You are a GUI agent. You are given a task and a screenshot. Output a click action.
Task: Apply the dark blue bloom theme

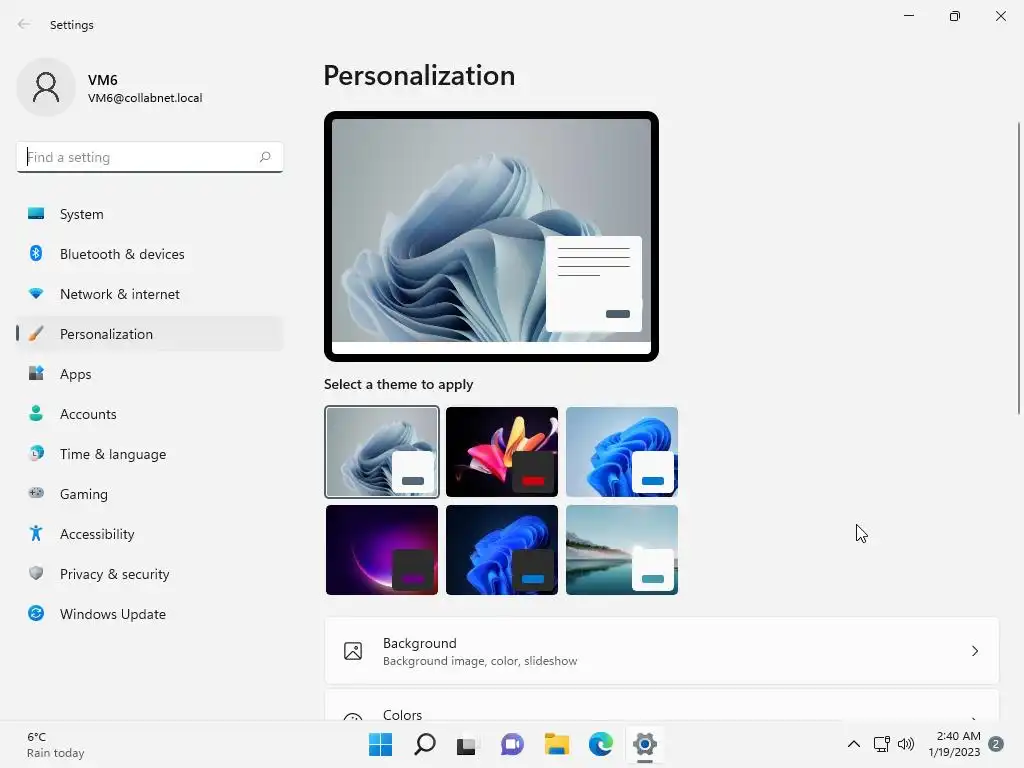(502, 550)
